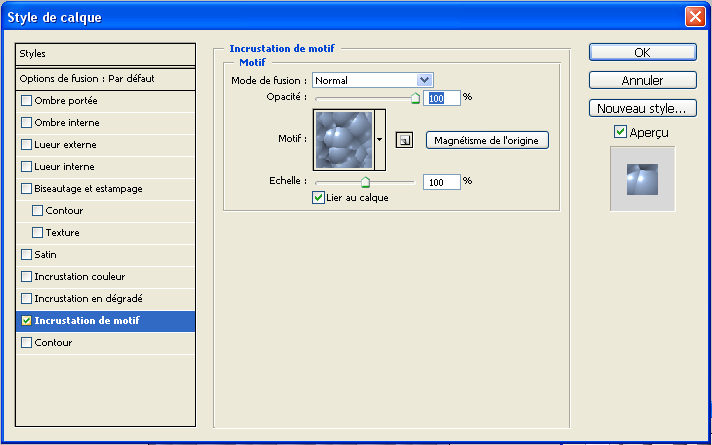The height and width of the screenshot is (445, 712).
Task: Click the new preset from pattern icon
Action: coord(405,141)
